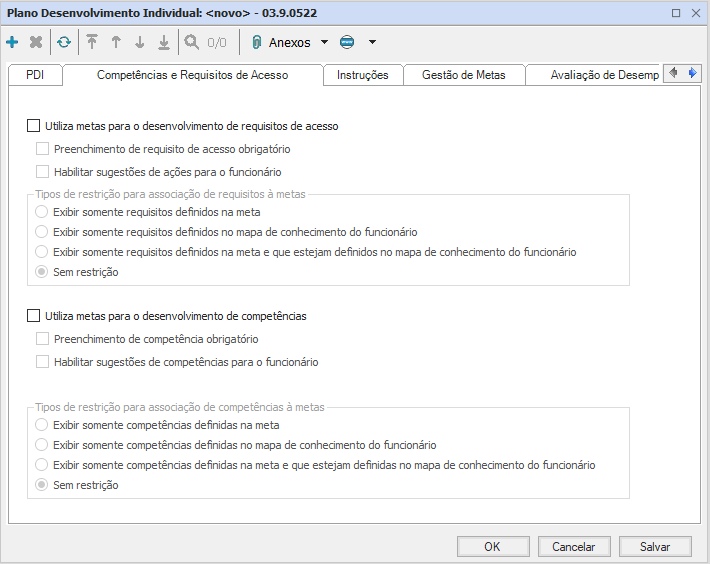The image size is (710, 564).
Task: Check Utiliza metas para desenvolvimento de competências
Action: point(34,316)
